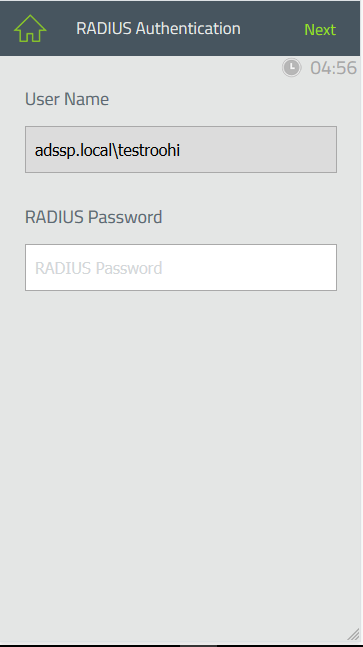The height and width of the screenshot is (647, 363).
Task: Click the RADIUS Password label above field
Action: click(x=94, y=217)
